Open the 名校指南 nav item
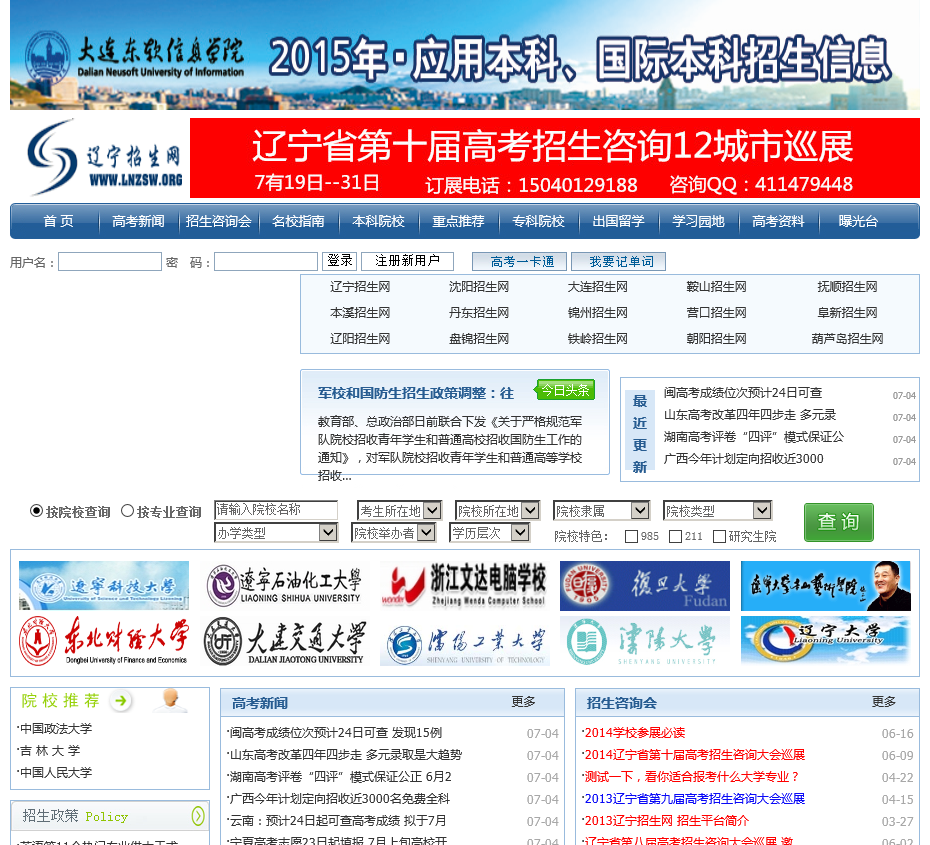The width and height of the screenshot is (930, 845). [x=298, y=221]
